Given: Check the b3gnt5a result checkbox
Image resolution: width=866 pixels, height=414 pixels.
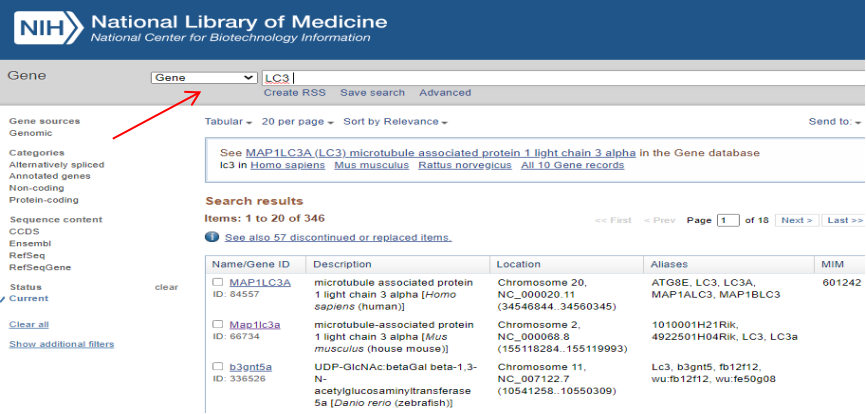Looking at the screenshot, I should coord(218,367).
